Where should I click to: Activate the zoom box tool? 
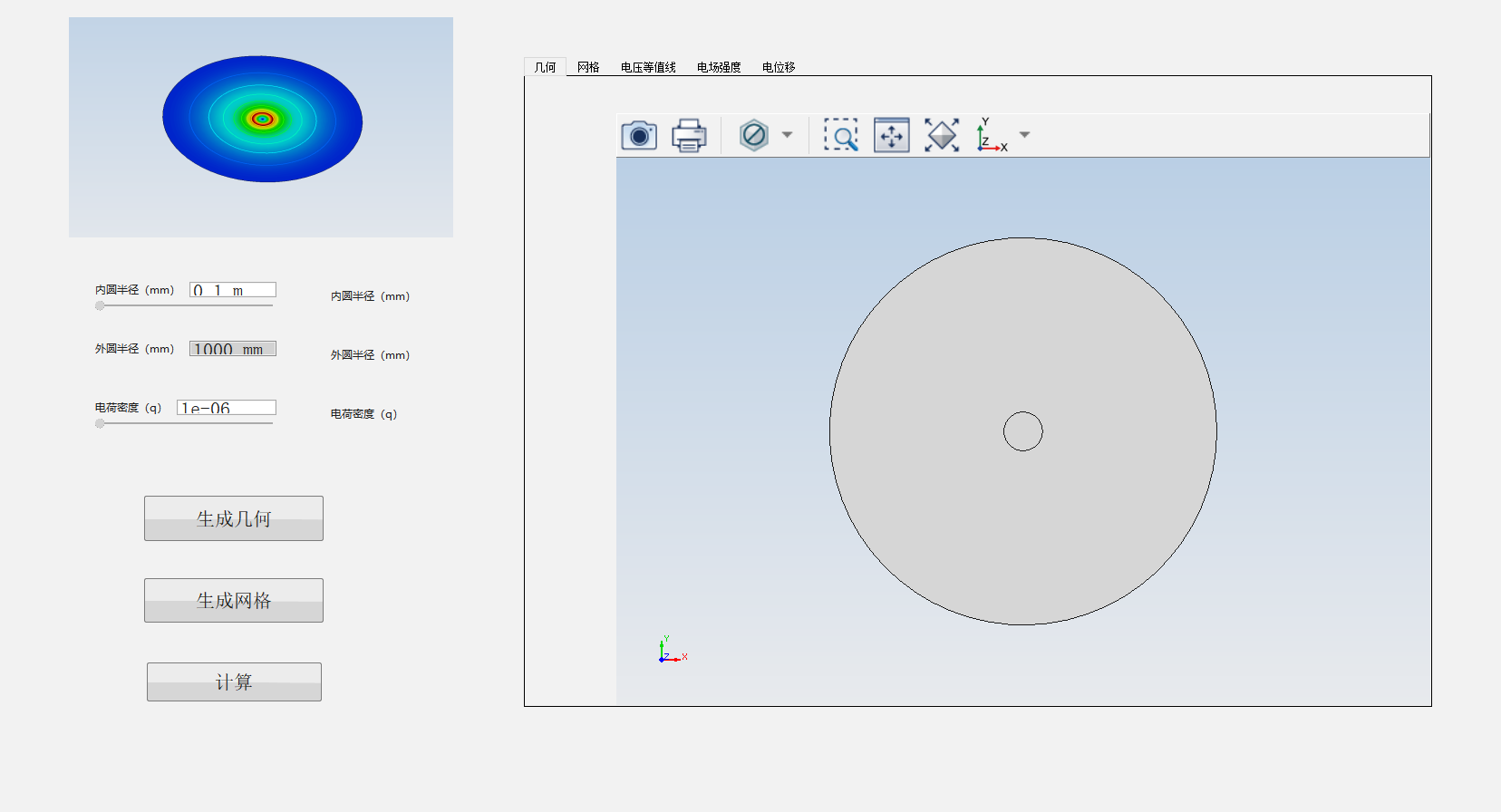[x=841, y=135]
